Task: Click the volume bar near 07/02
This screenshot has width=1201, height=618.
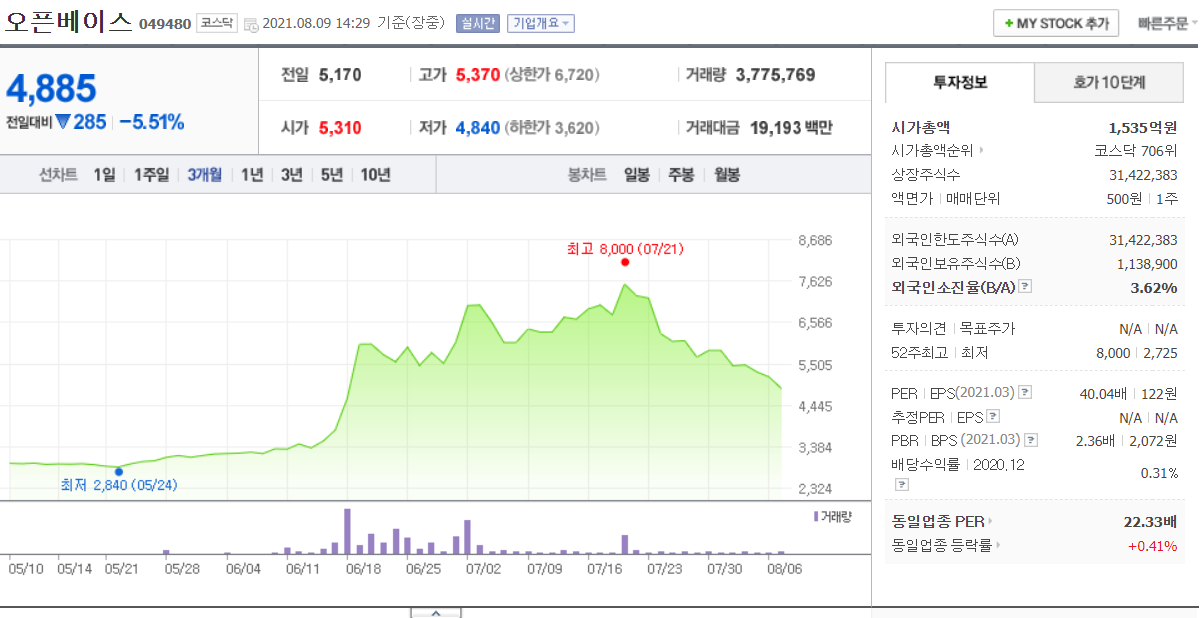Action: [x=467, y=537]
